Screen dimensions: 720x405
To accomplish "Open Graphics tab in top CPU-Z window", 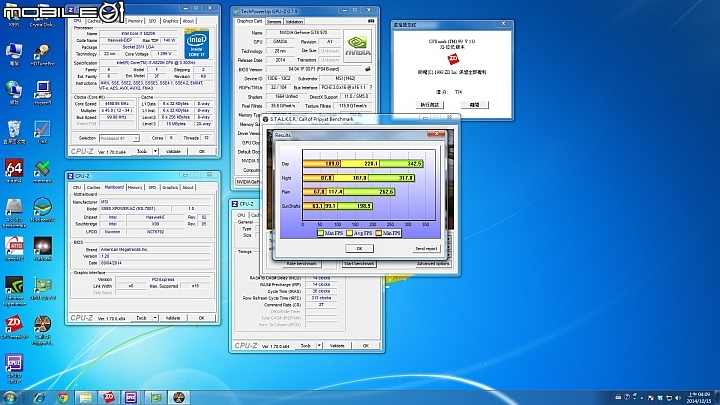I will [x=170, y=21].
